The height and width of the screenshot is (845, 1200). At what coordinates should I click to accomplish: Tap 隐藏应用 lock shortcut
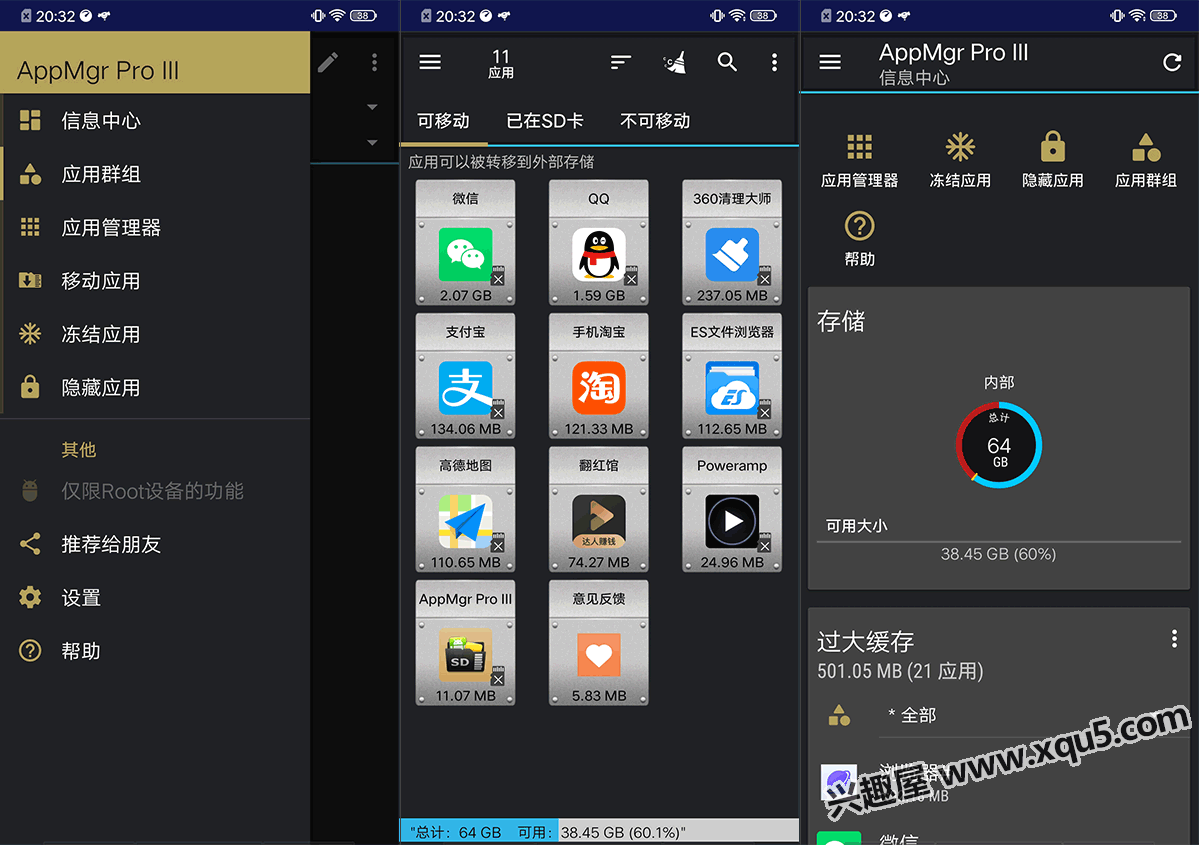coord(1053,160)
